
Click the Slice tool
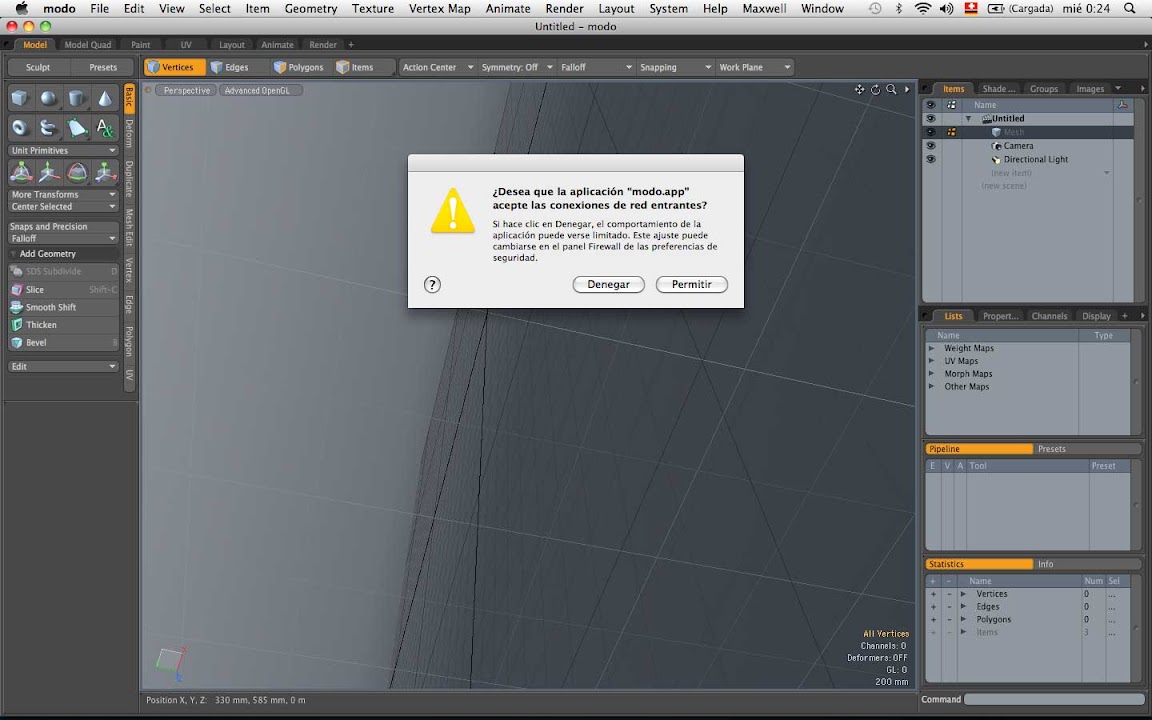pos(64,289)
